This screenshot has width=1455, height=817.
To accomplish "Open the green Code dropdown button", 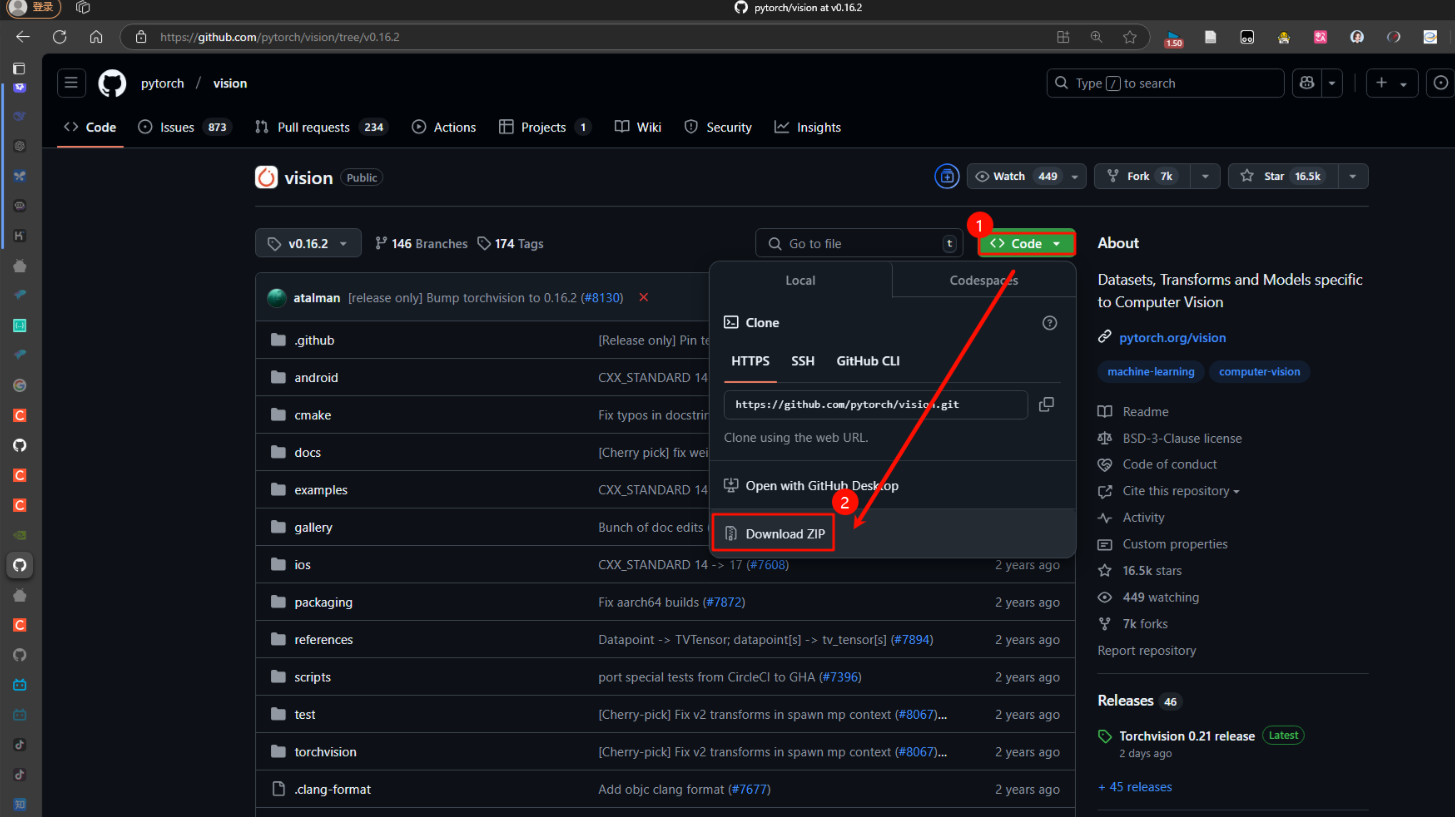I will click(x=1026, y=243).
